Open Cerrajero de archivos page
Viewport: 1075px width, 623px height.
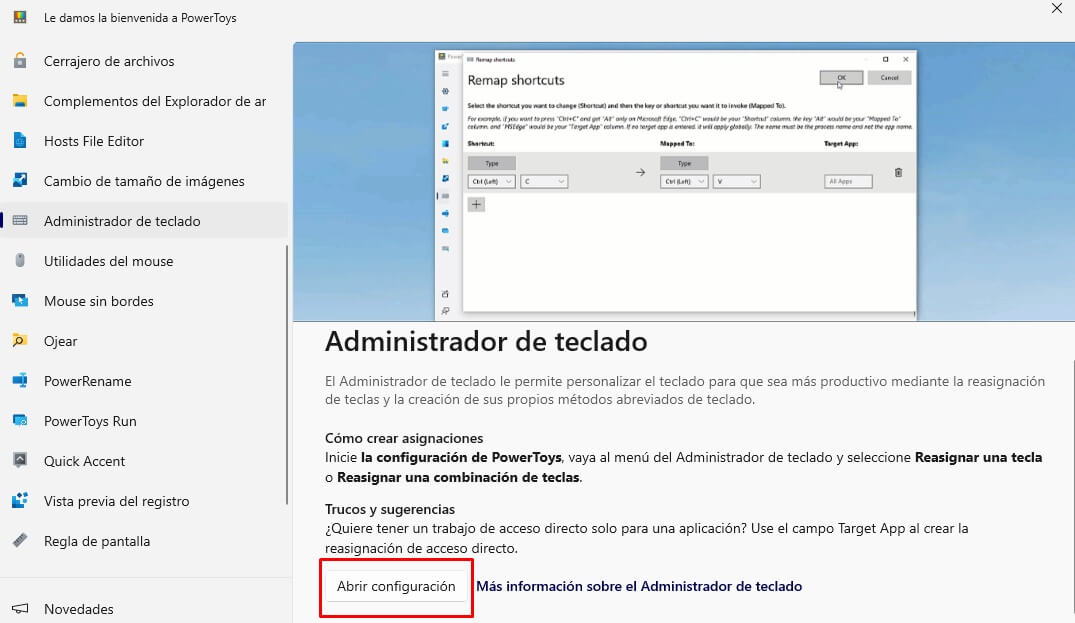144,61
